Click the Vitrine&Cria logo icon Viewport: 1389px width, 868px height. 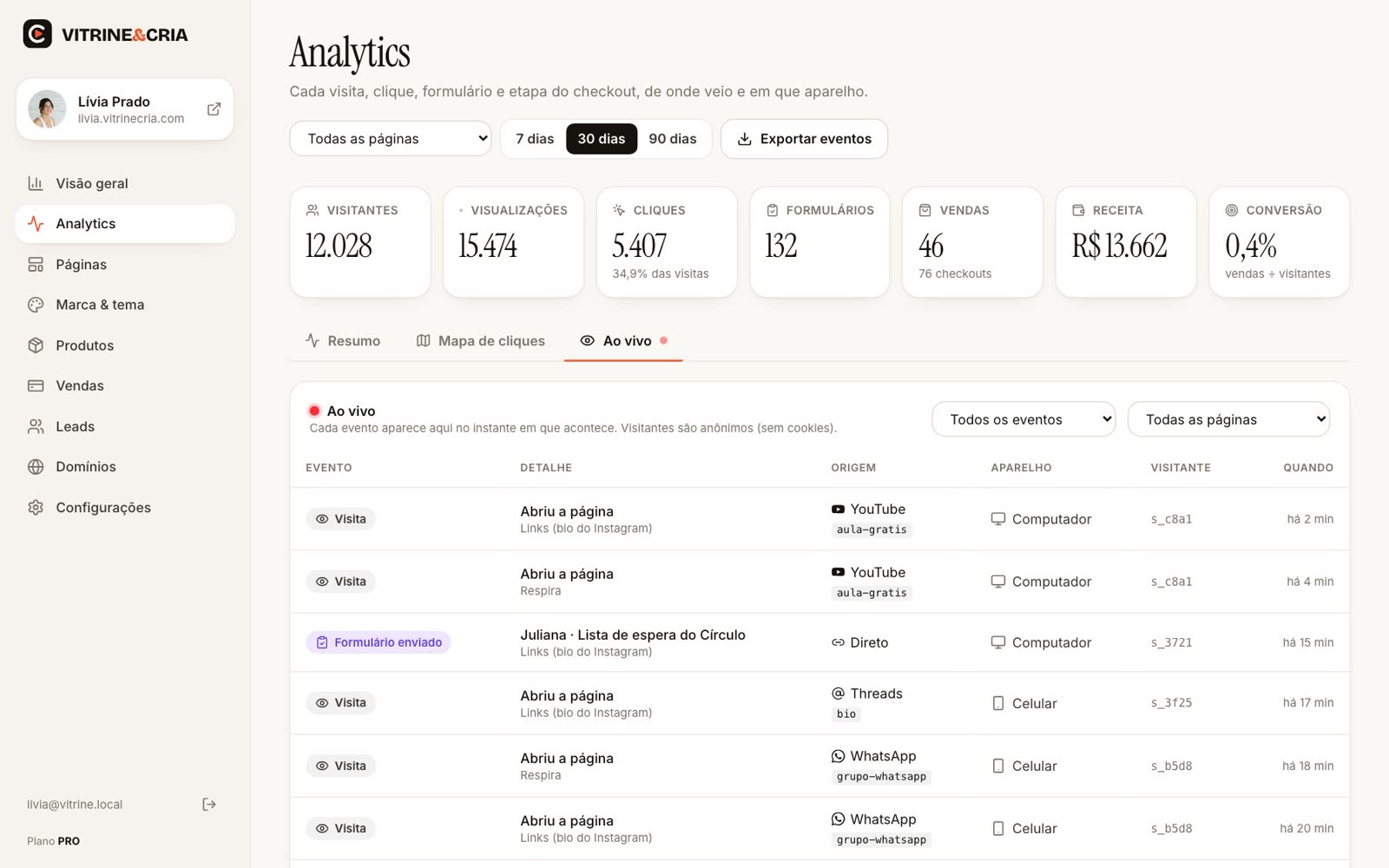(37, 34)
